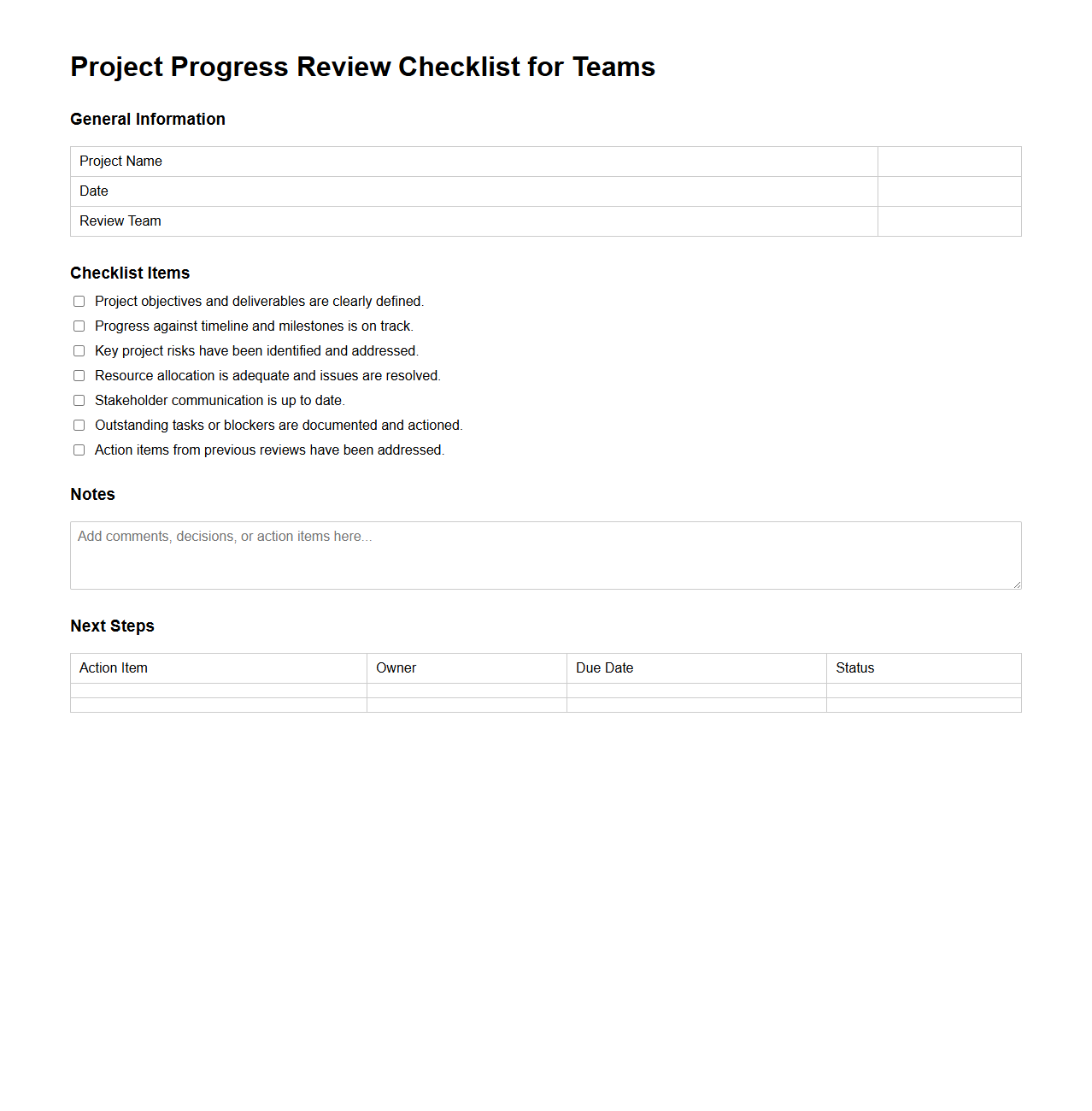Check "Stakeholder communication is up to date"
Screen dimensions: 1092x1111
[x=79, y=400]
